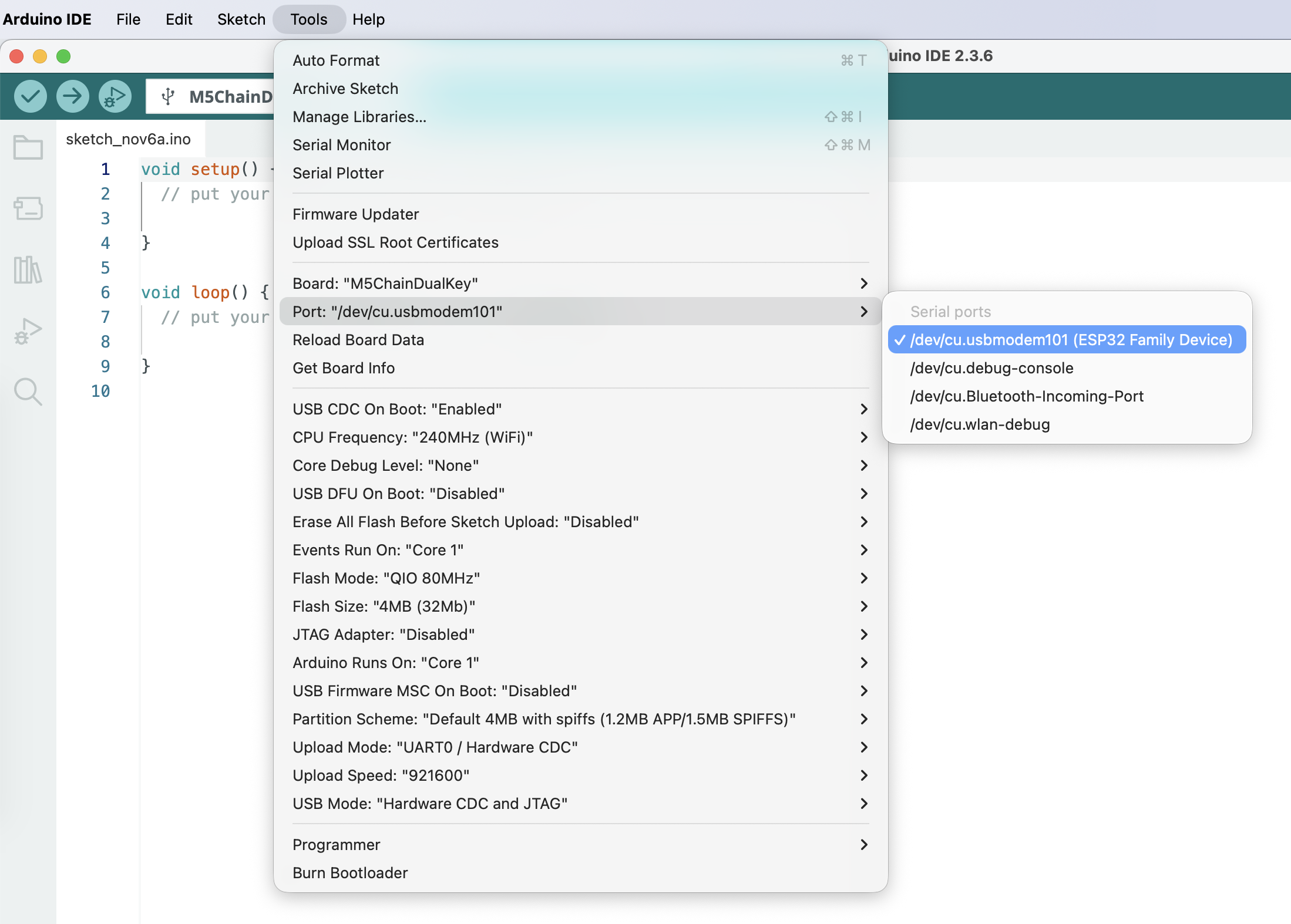This screenshot has width=1291, height=924.
Task: Click the Upload arrow toolbar button
Action: [73, 96]
